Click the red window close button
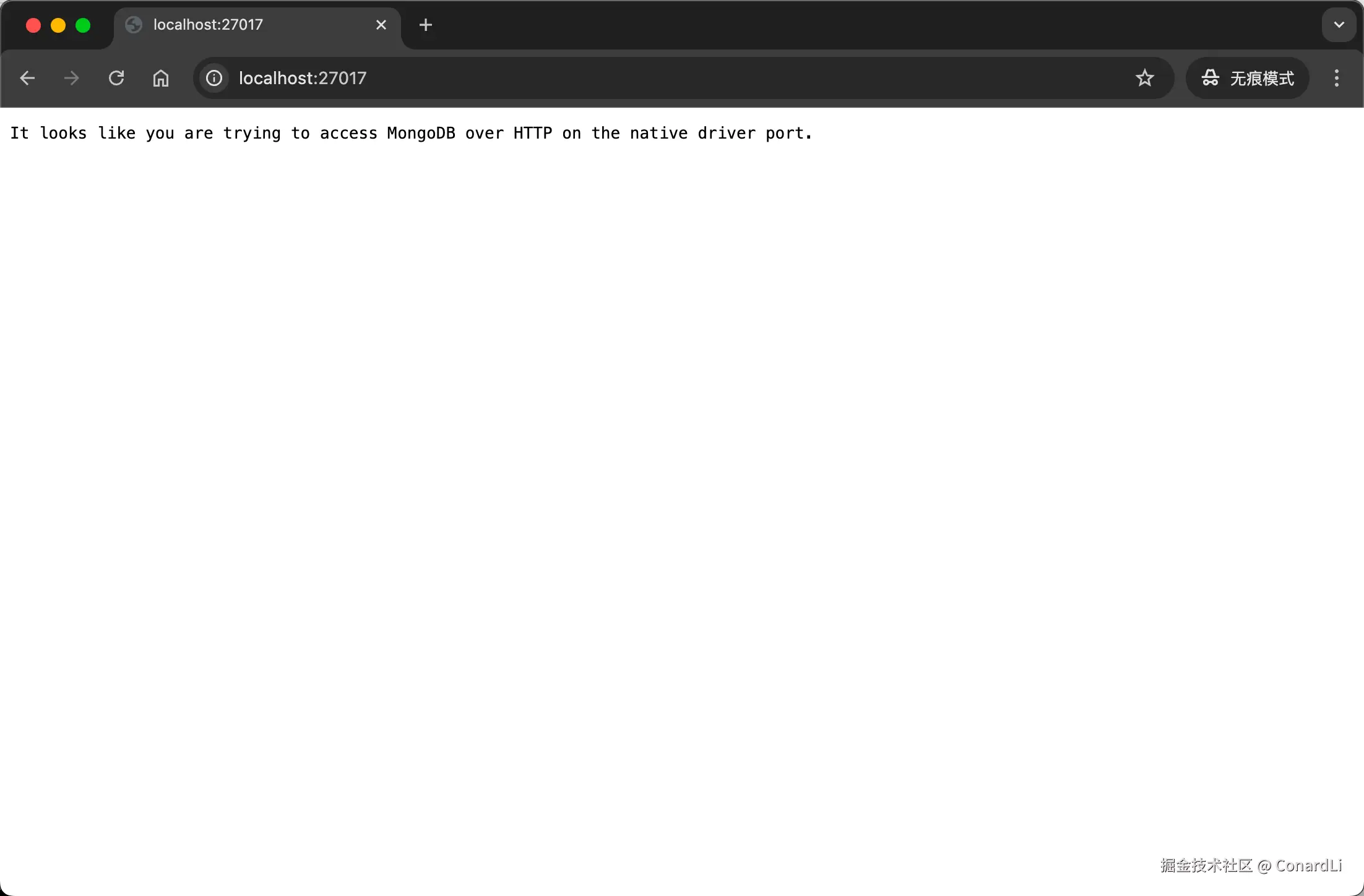Screen dimensions: 1364x896 (33, 25)
